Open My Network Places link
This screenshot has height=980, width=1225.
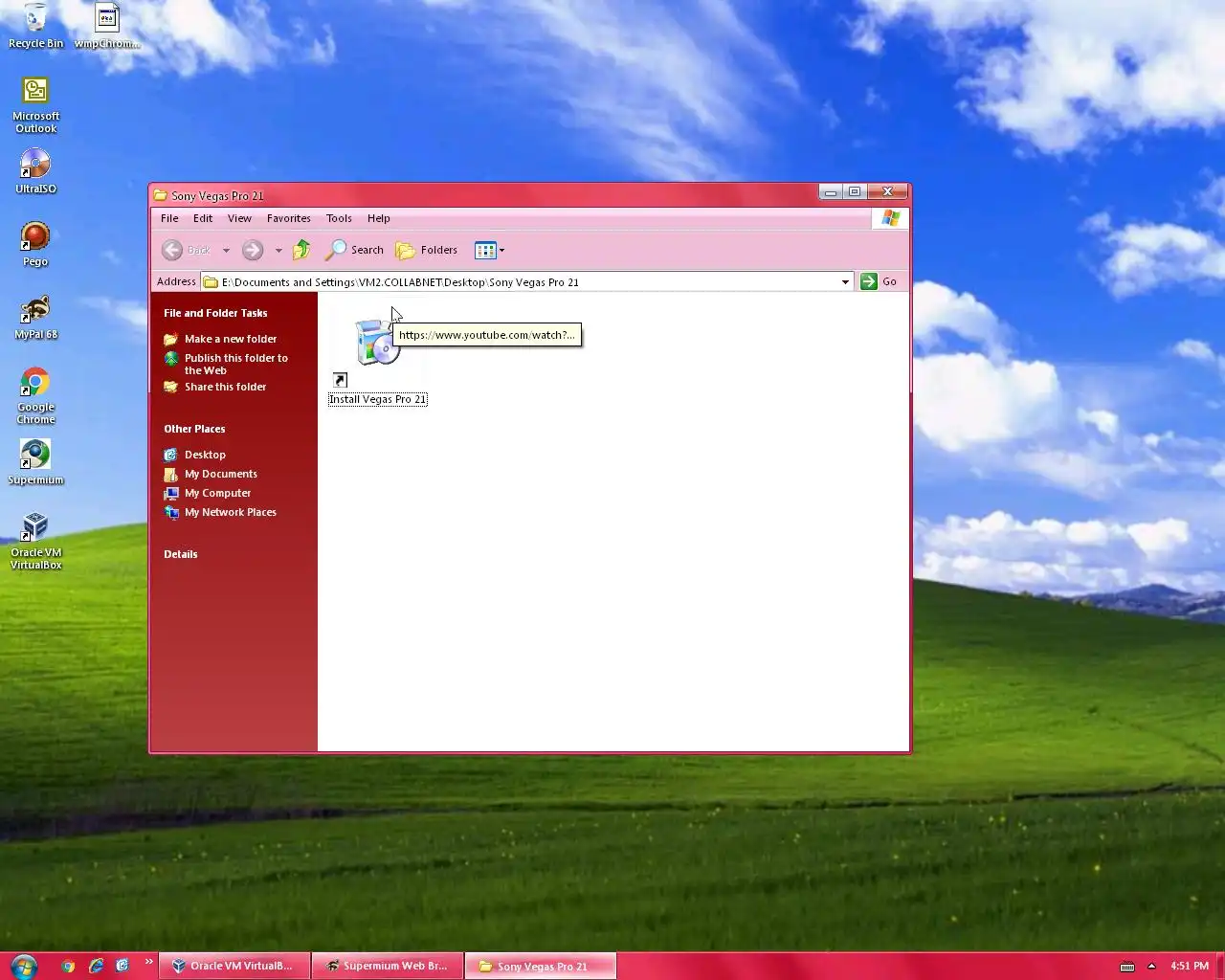[220, 512]
